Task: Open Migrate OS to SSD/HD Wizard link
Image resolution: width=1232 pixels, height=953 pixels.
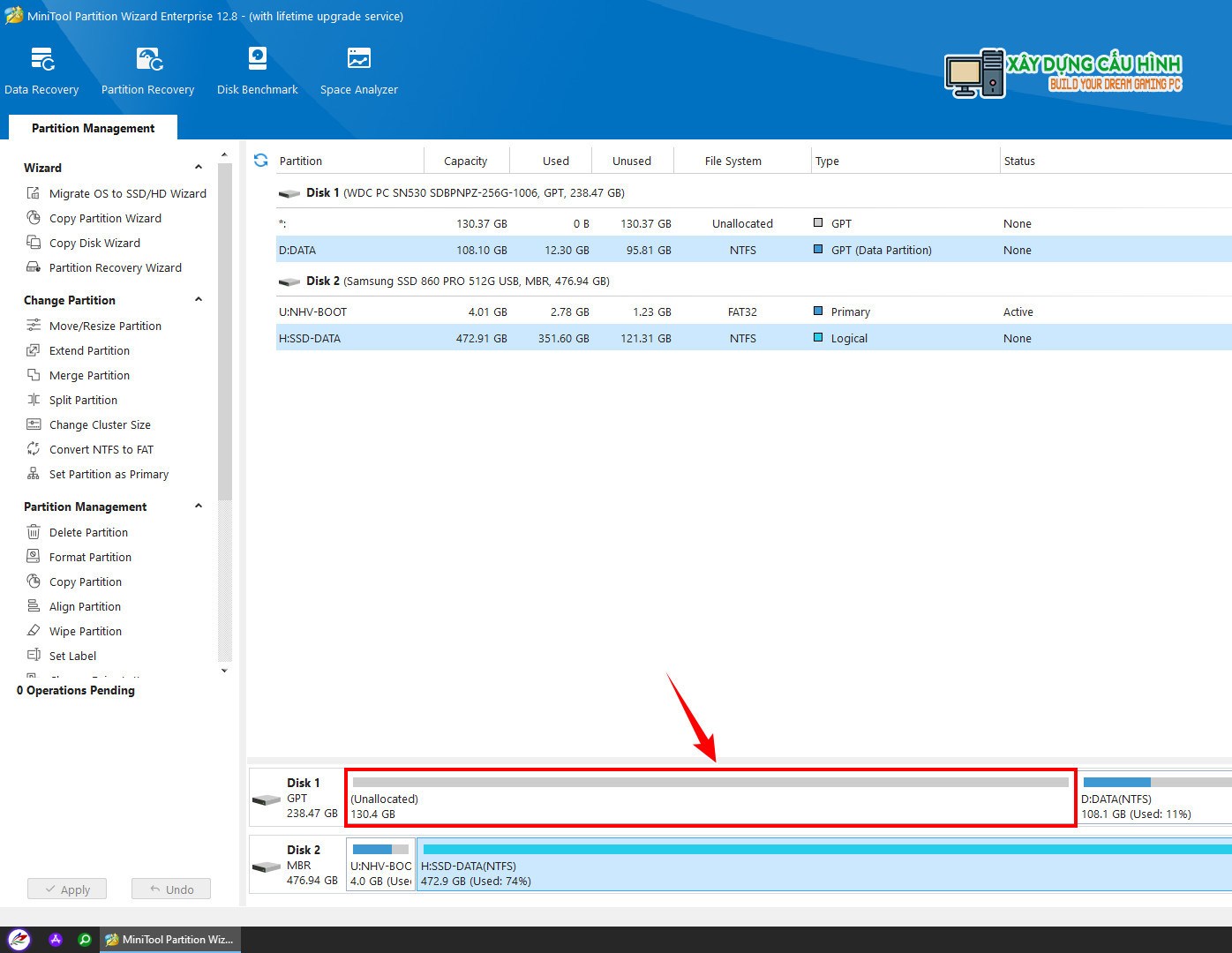Action: pyautogui.click(x=128, y=193)
